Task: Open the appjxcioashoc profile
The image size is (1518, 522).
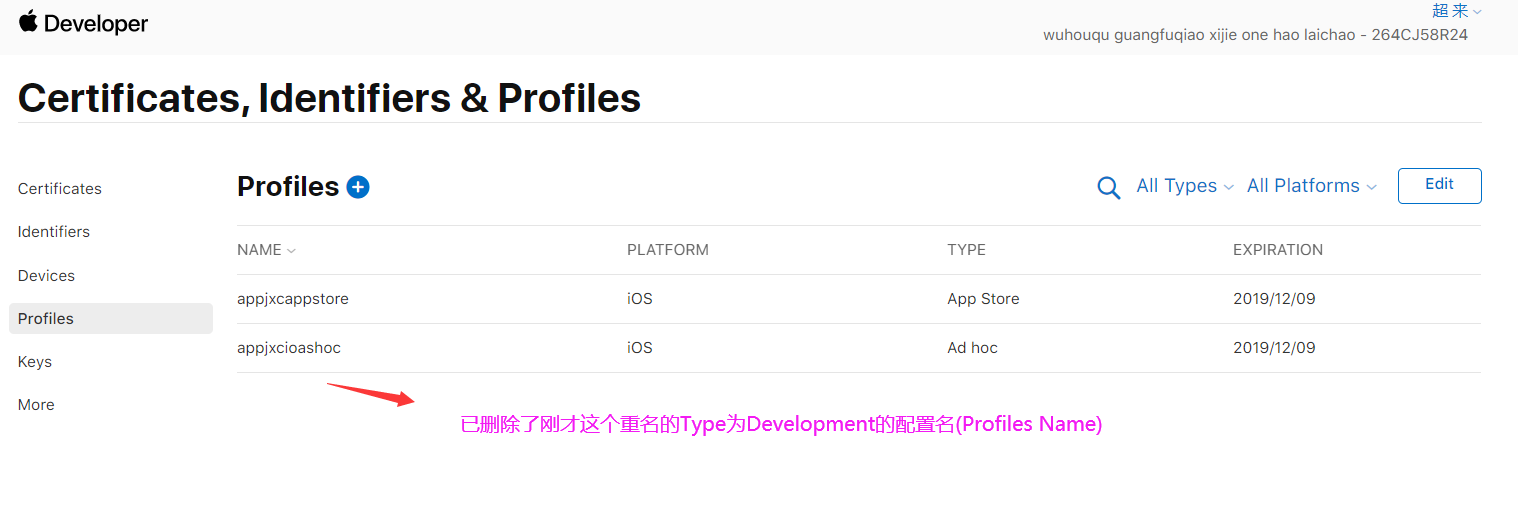Action: 289,348
